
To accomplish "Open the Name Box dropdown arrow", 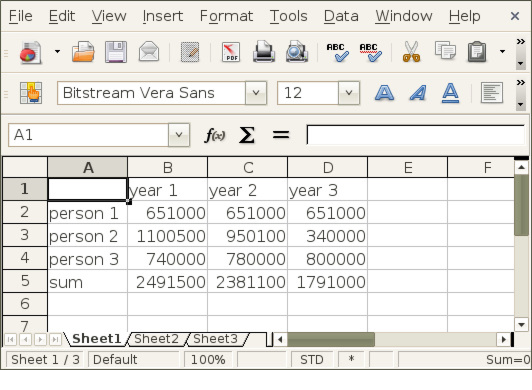I will [x=179, y=135].
